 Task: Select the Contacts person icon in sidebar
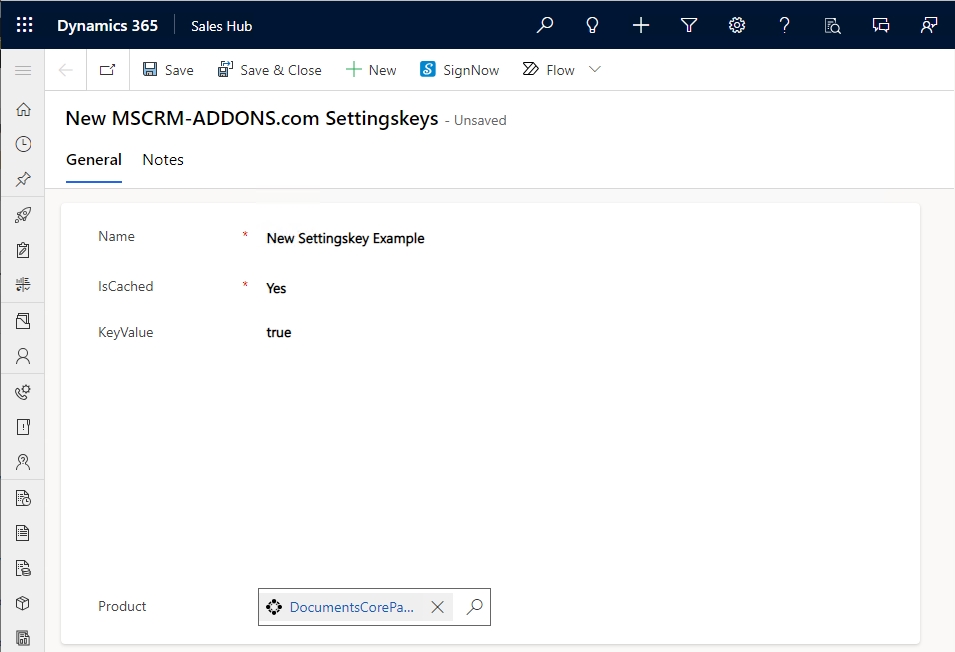(x=23, y=356)
